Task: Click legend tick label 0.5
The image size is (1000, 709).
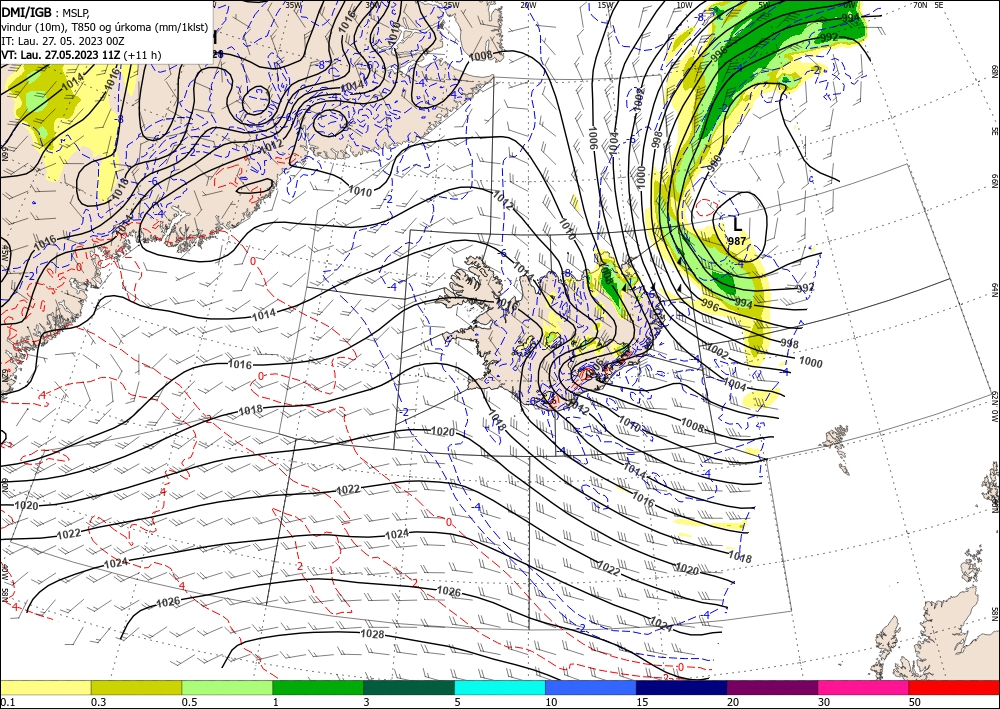Action: click(x=189, y=702)
